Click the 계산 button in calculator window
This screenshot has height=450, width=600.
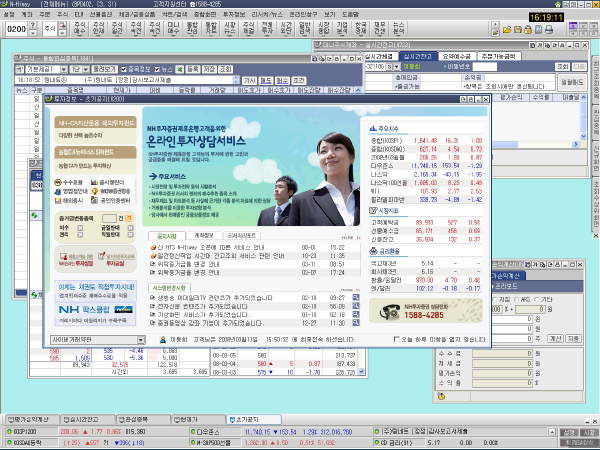[556, 338]
